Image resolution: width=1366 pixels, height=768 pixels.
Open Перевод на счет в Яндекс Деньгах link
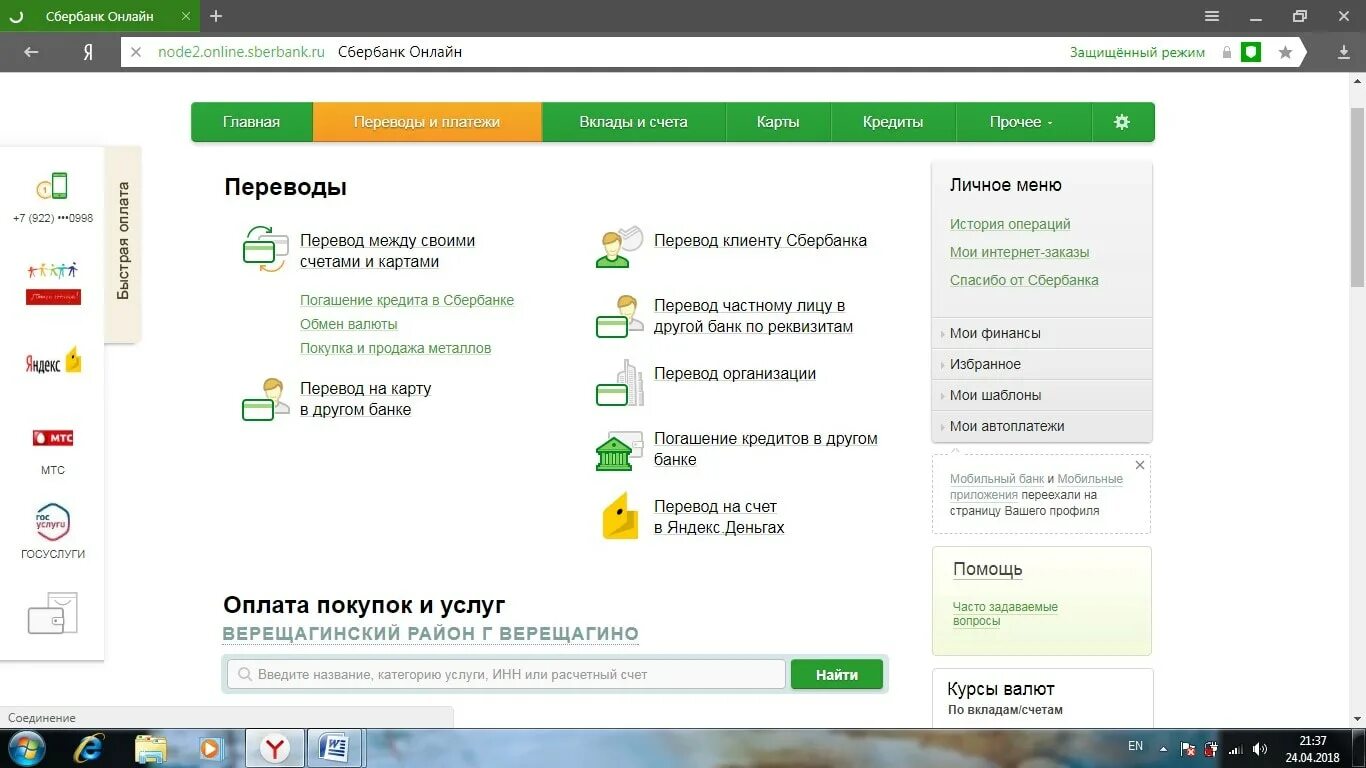(719, 517)
